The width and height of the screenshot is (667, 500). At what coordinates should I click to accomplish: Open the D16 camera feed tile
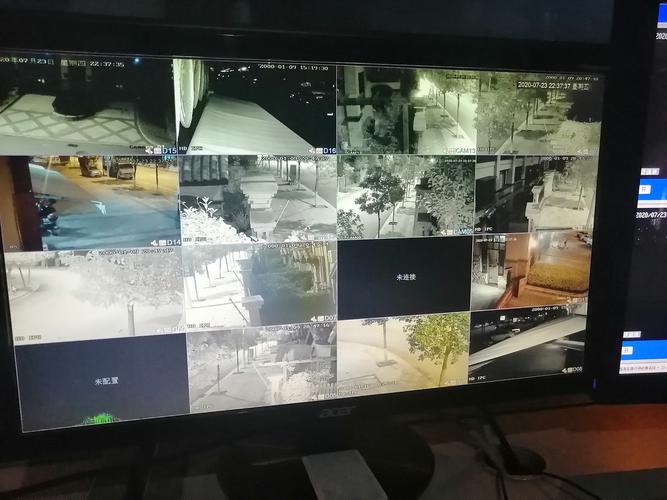pos(256,107)
